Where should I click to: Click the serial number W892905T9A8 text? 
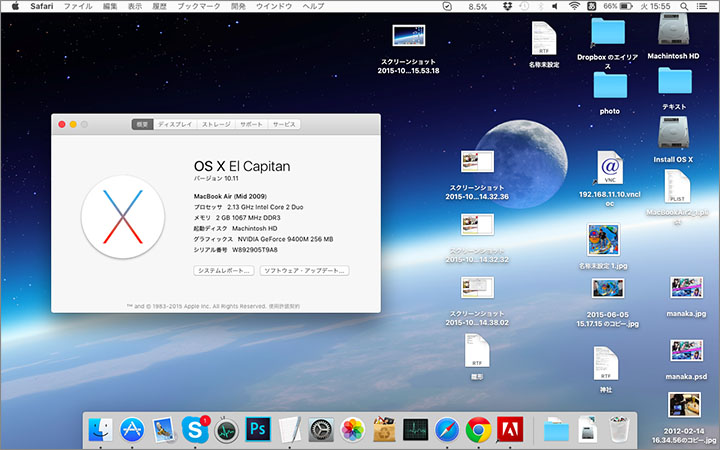tap(254, 250)
